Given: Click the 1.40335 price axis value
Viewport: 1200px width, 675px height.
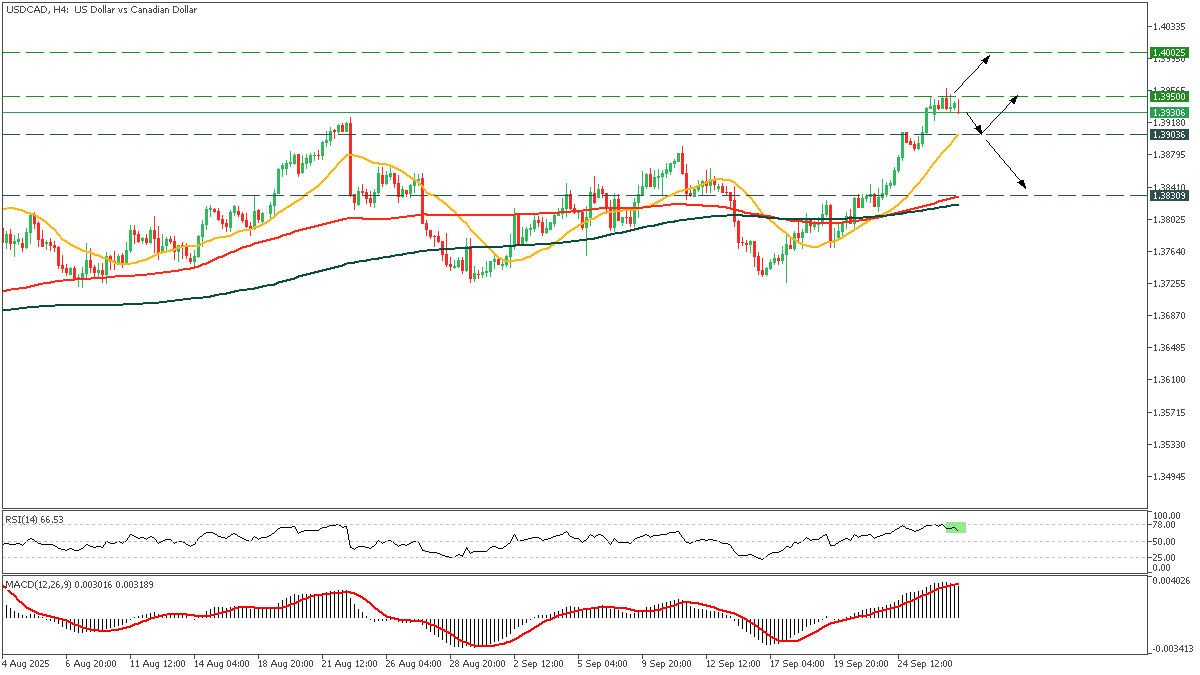Looking at the screenshot, I should click(x=1168, y=26).
